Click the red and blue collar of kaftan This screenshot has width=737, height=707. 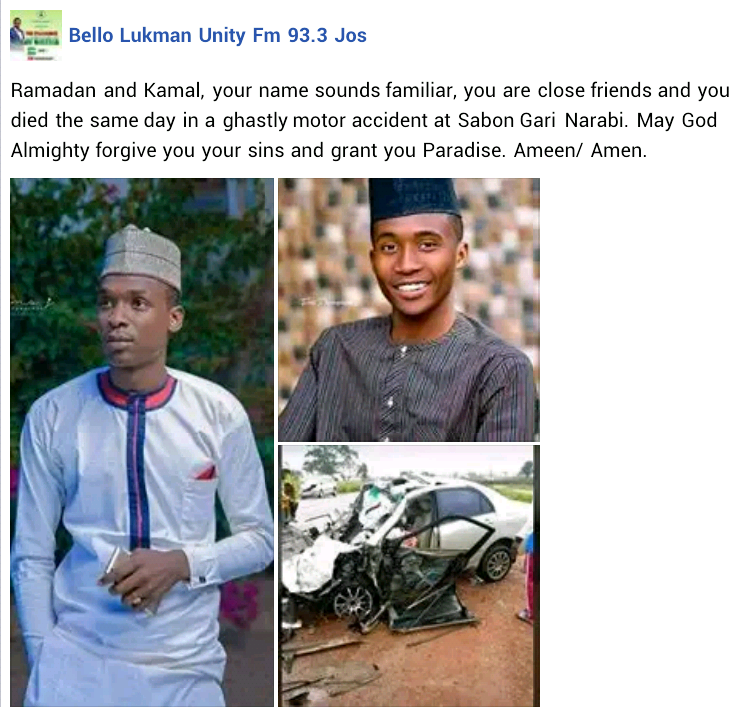136,390
